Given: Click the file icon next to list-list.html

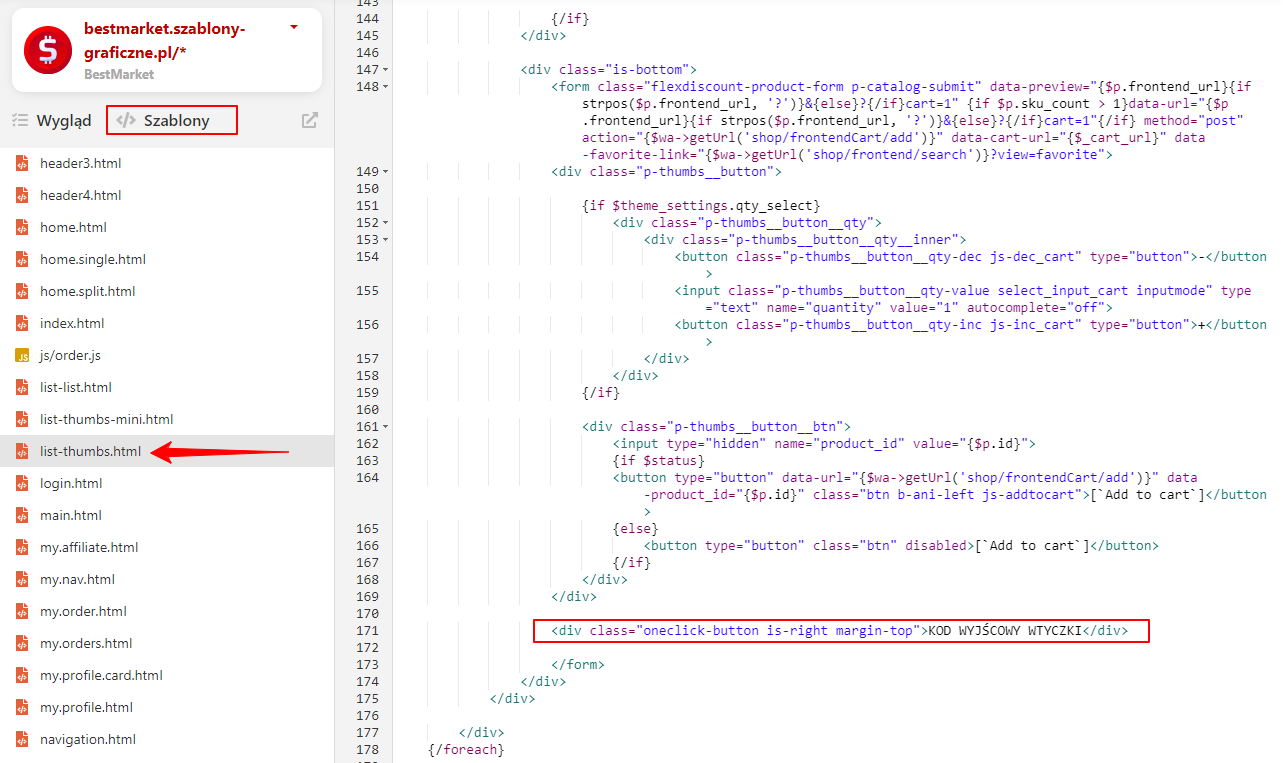Looking at the screenshot, I should click(23, 387).
